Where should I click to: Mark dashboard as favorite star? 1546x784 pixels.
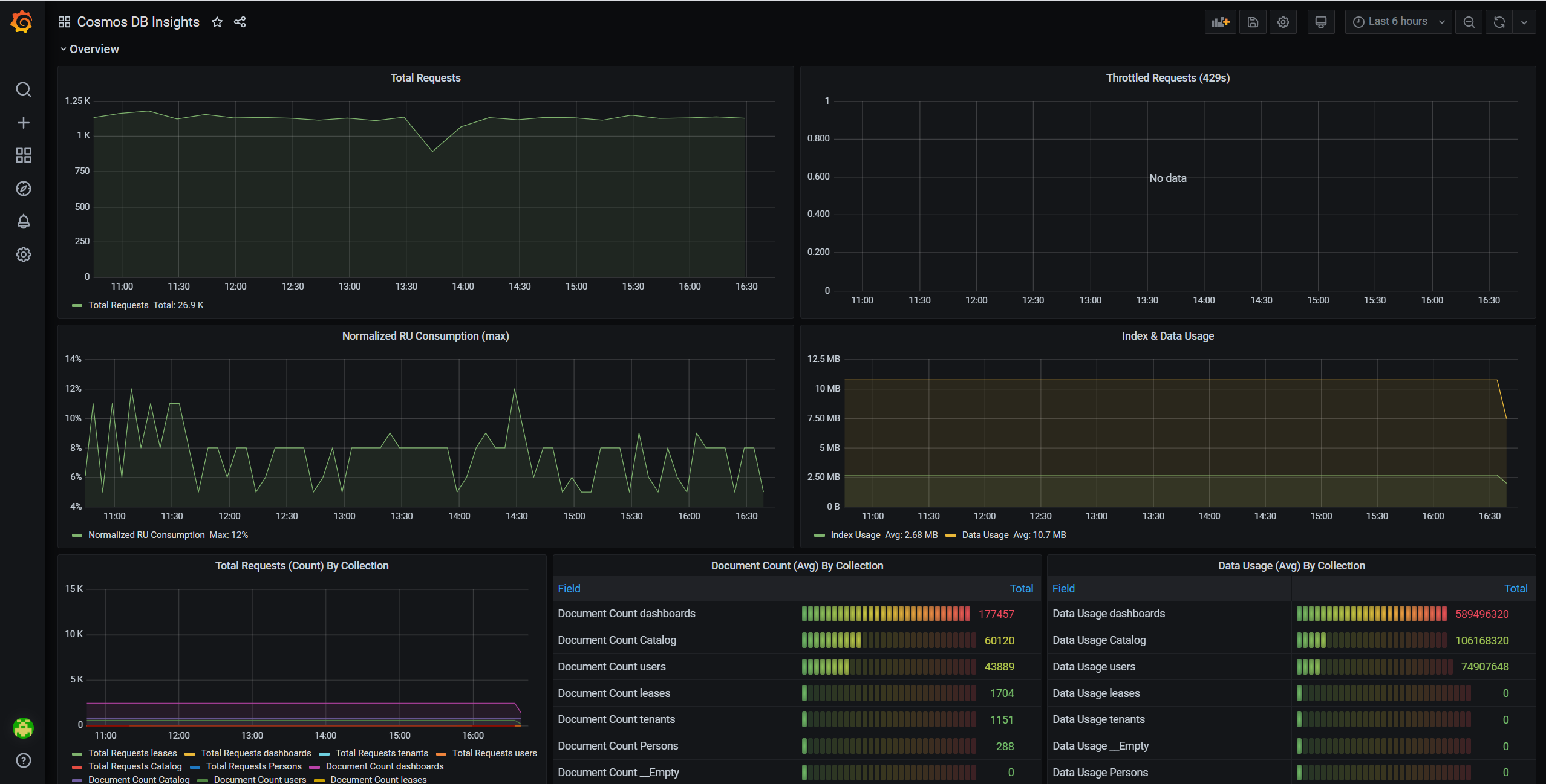217,22
